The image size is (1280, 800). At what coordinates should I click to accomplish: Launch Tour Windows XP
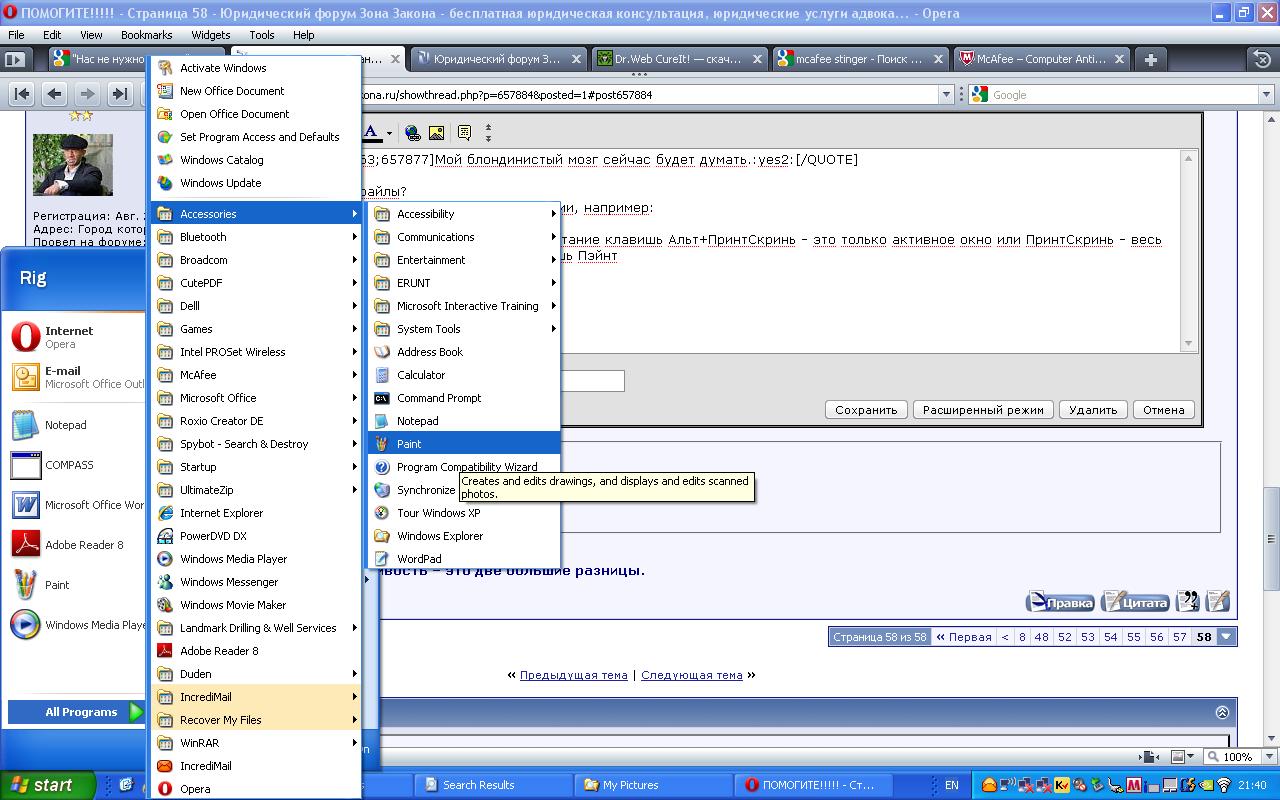(x=464, y=513)
